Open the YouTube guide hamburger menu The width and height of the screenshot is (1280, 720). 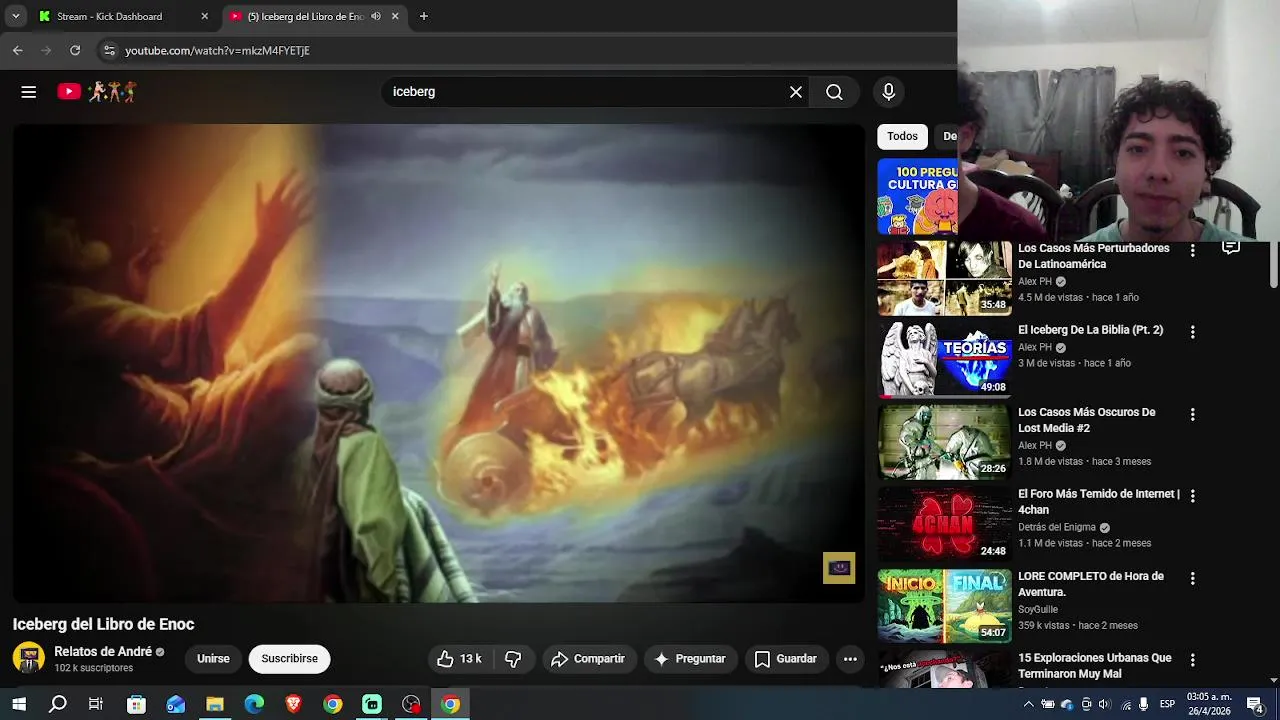[x=28, y=92]
